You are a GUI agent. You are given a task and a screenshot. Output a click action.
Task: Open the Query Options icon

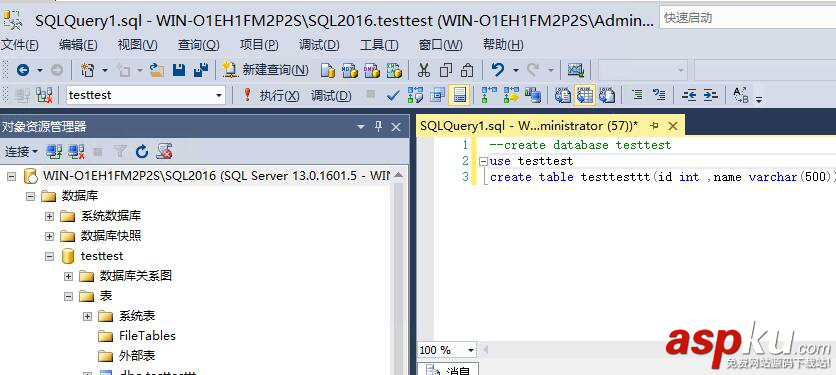coord(438,95)
